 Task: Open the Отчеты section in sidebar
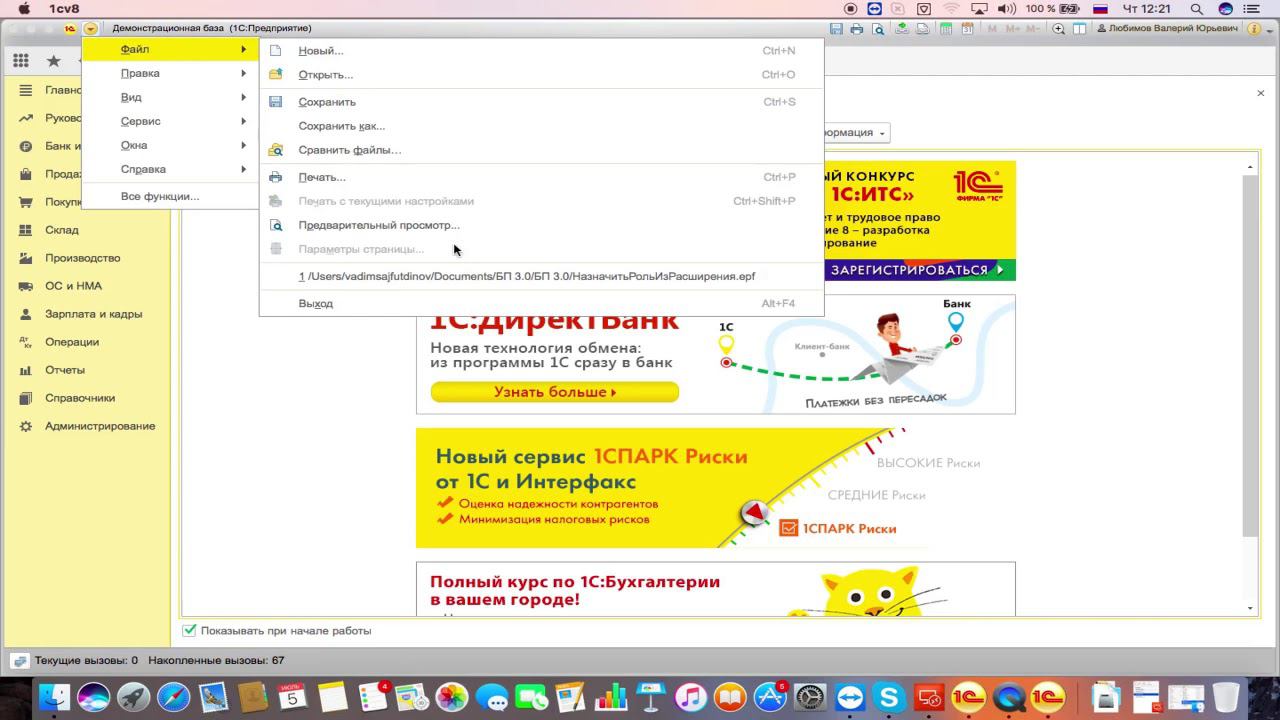(x=65, y=370)
